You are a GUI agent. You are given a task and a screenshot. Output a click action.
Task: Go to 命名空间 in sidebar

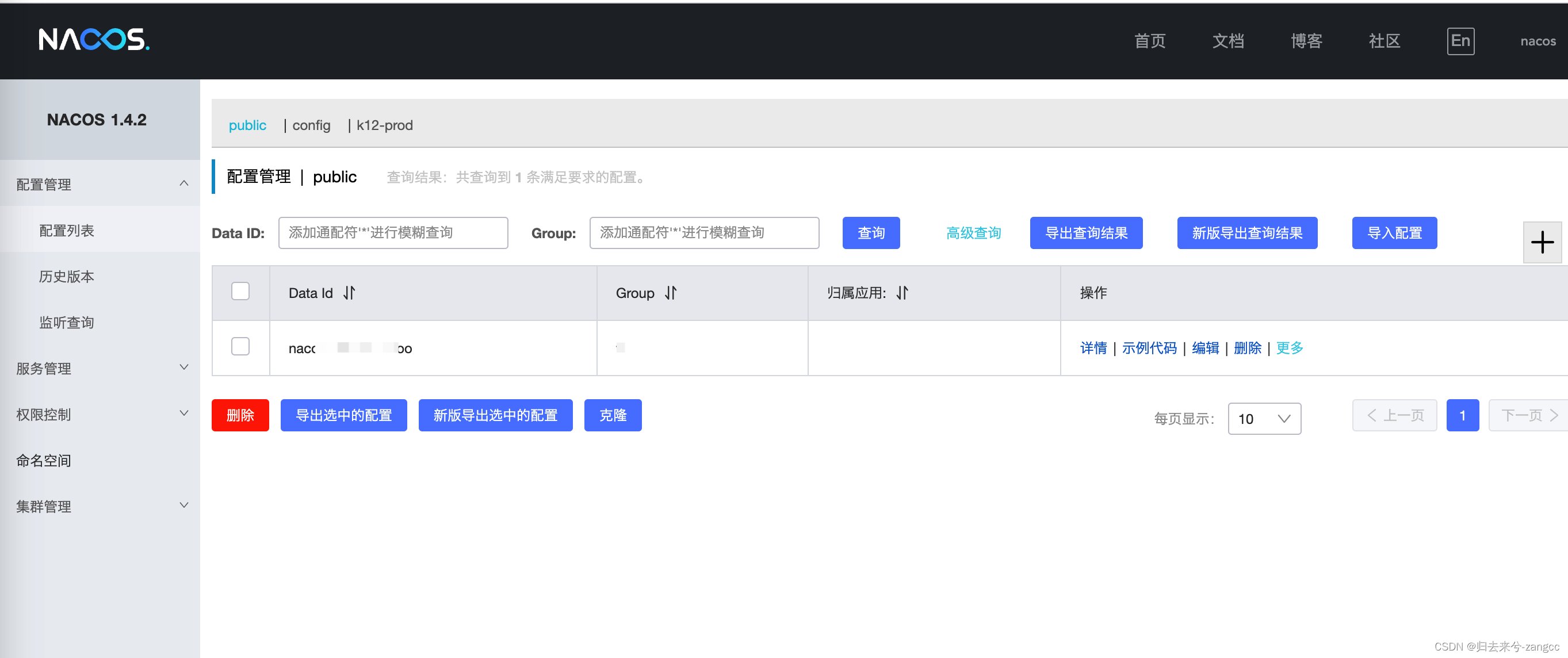point(44,461)
